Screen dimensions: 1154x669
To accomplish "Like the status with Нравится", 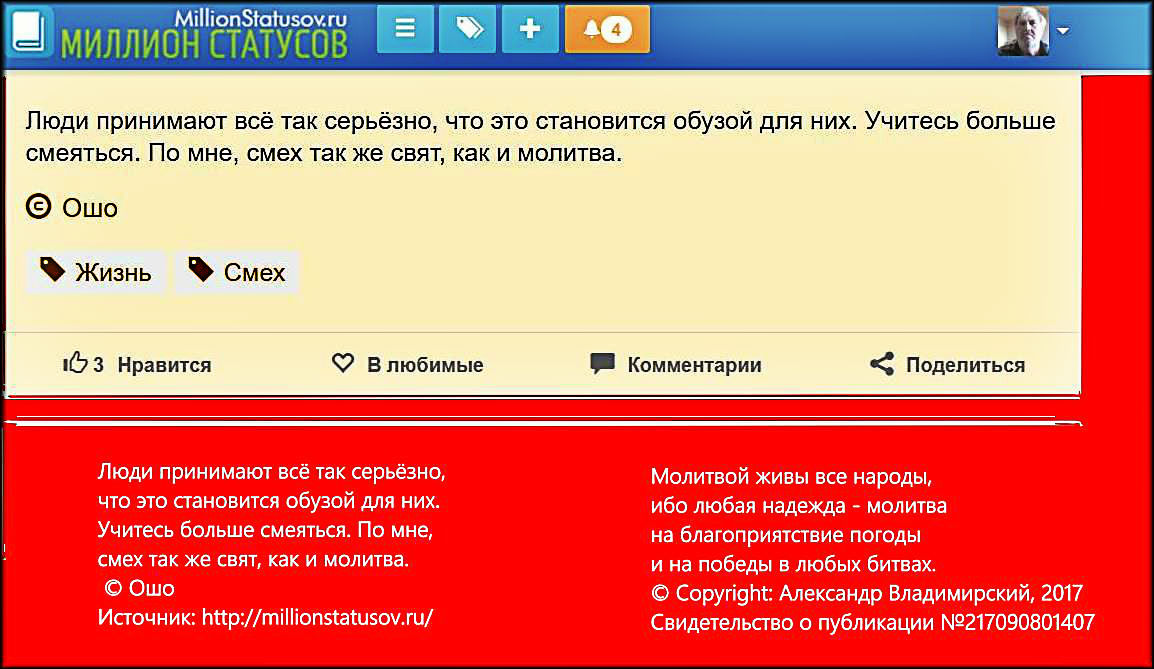I will (164, 365).
